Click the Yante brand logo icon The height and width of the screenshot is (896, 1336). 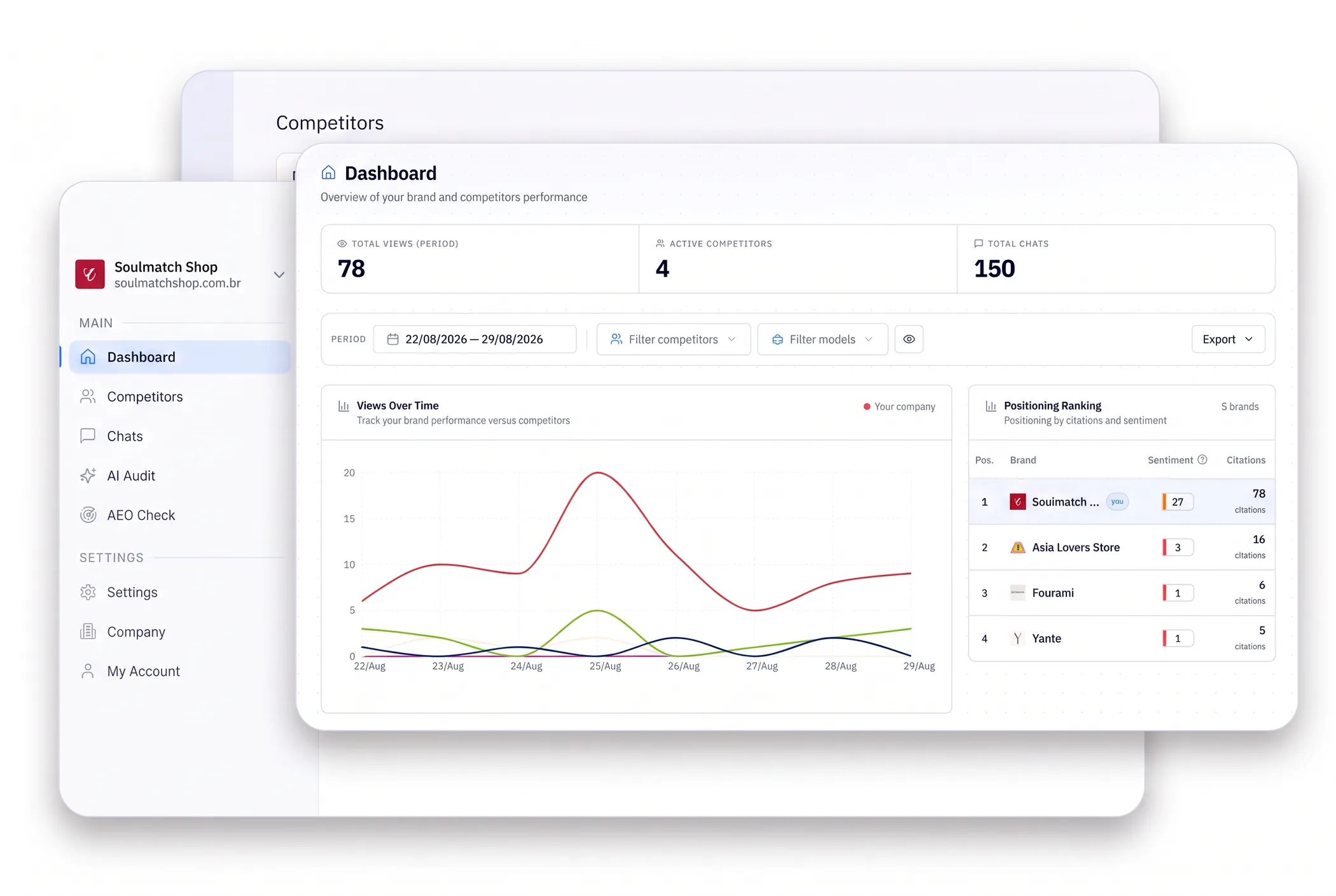click(1017, 638)
